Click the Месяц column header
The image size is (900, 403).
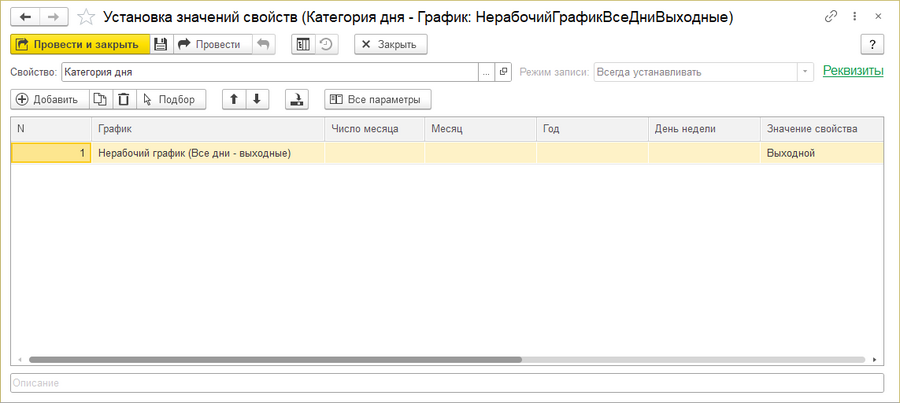tap(480, 129)
